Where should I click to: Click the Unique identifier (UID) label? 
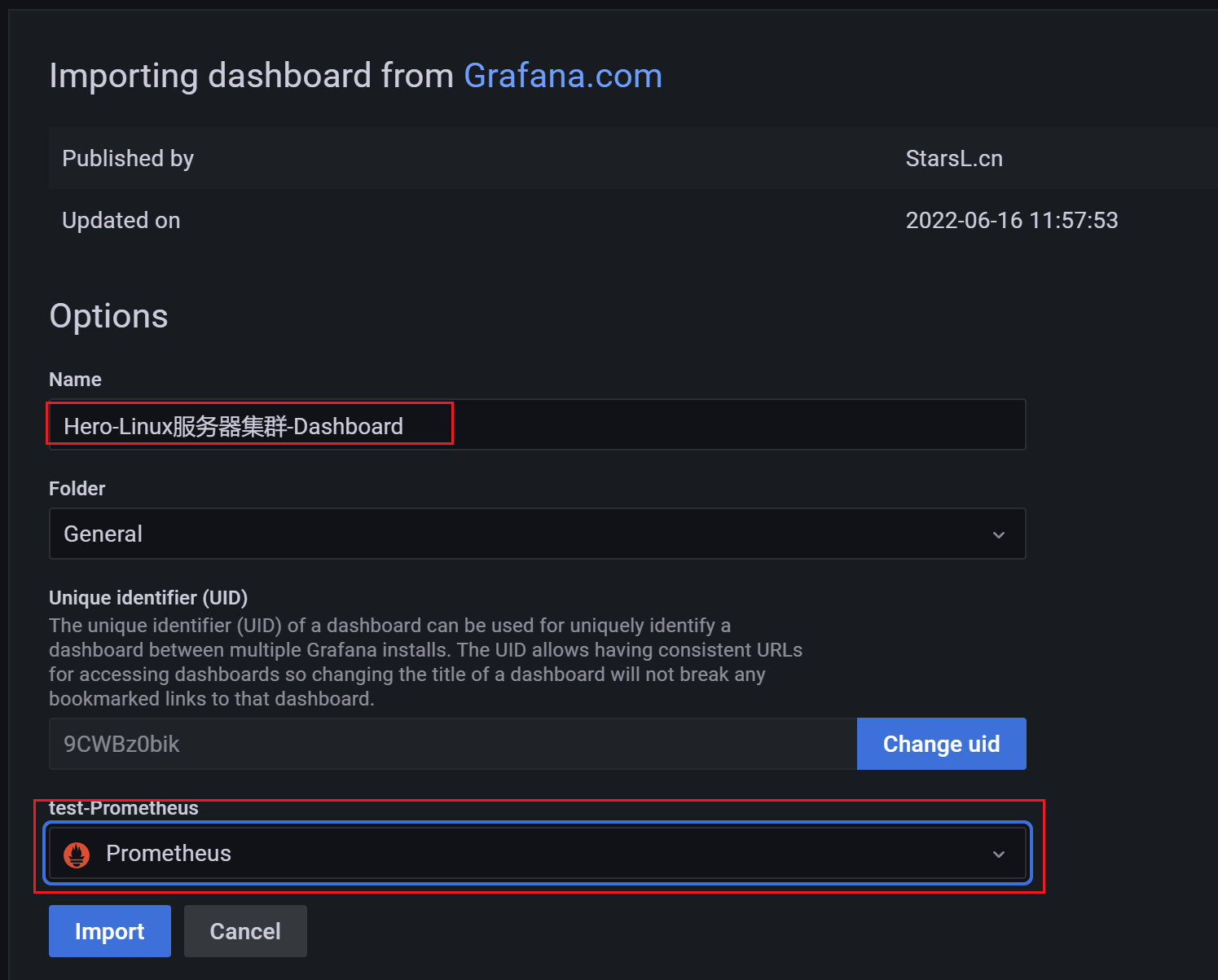[148, 598]
